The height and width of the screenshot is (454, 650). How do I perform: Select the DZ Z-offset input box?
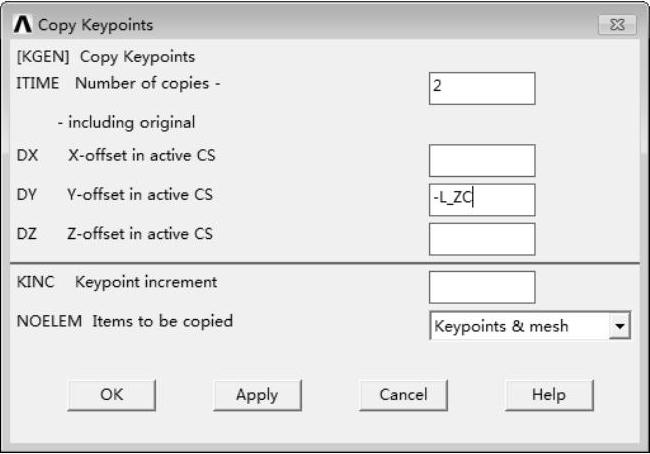tap(482, 239)
